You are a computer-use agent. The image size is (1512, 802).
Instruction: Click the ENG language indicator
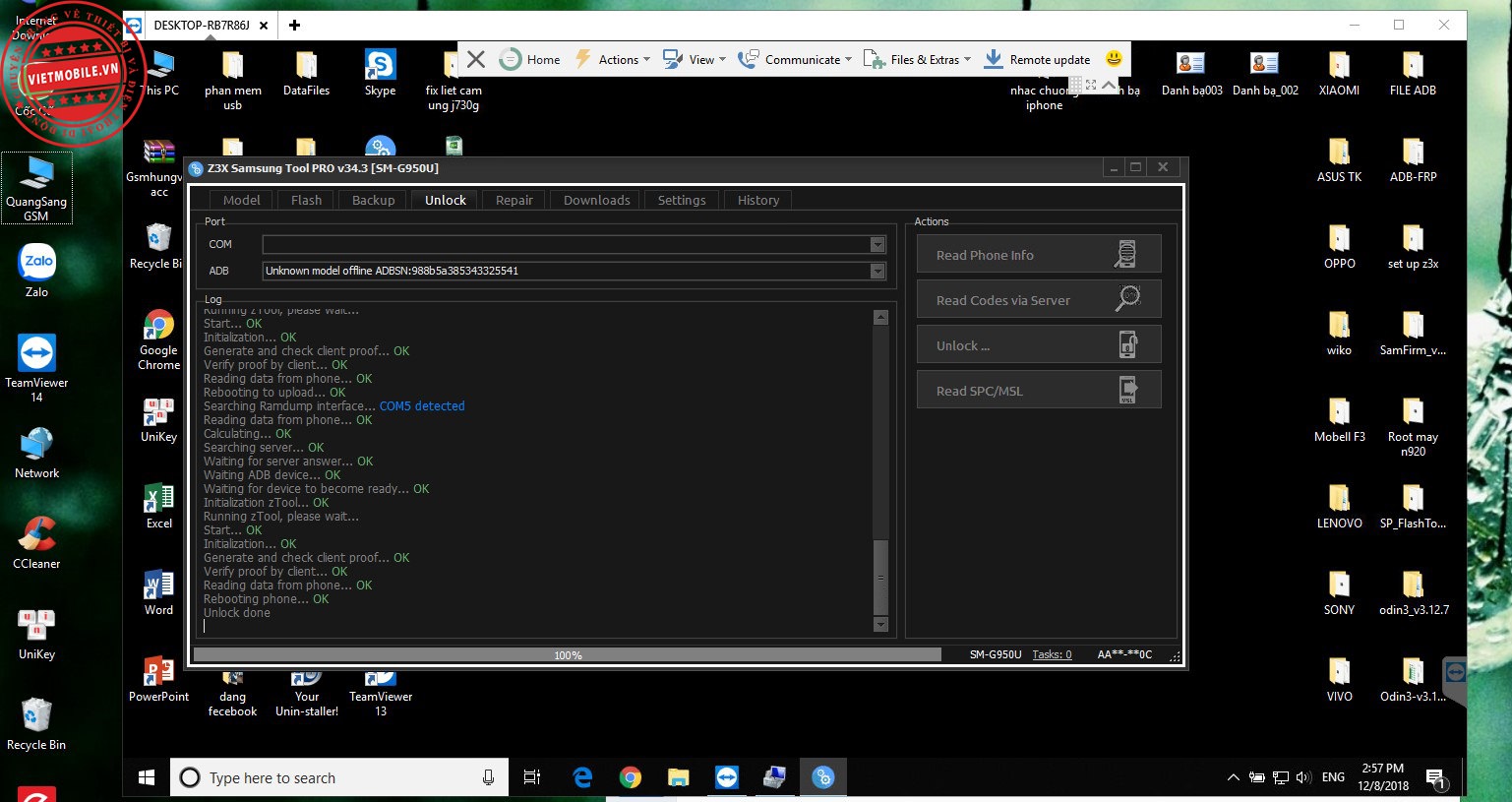coord(1333,777)
